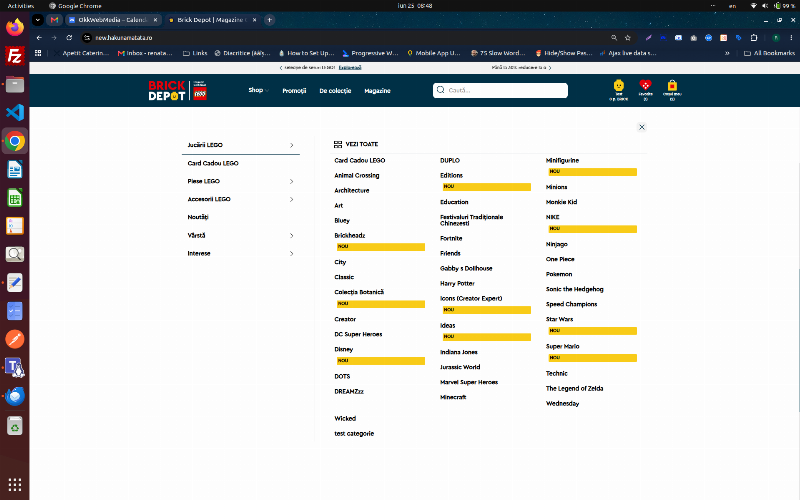Open the Chrome profile avatar

tap(776, 38)
